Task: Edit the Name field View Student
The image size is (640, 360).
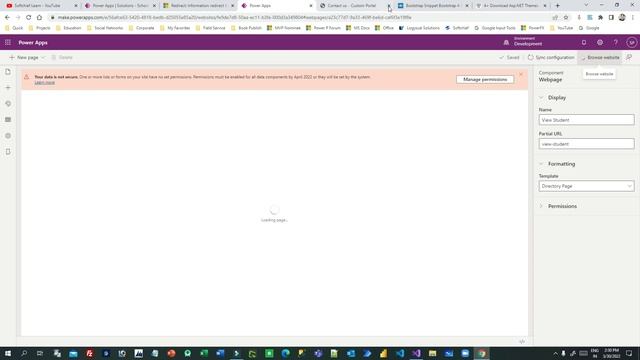Action: [x=587, y=120]
